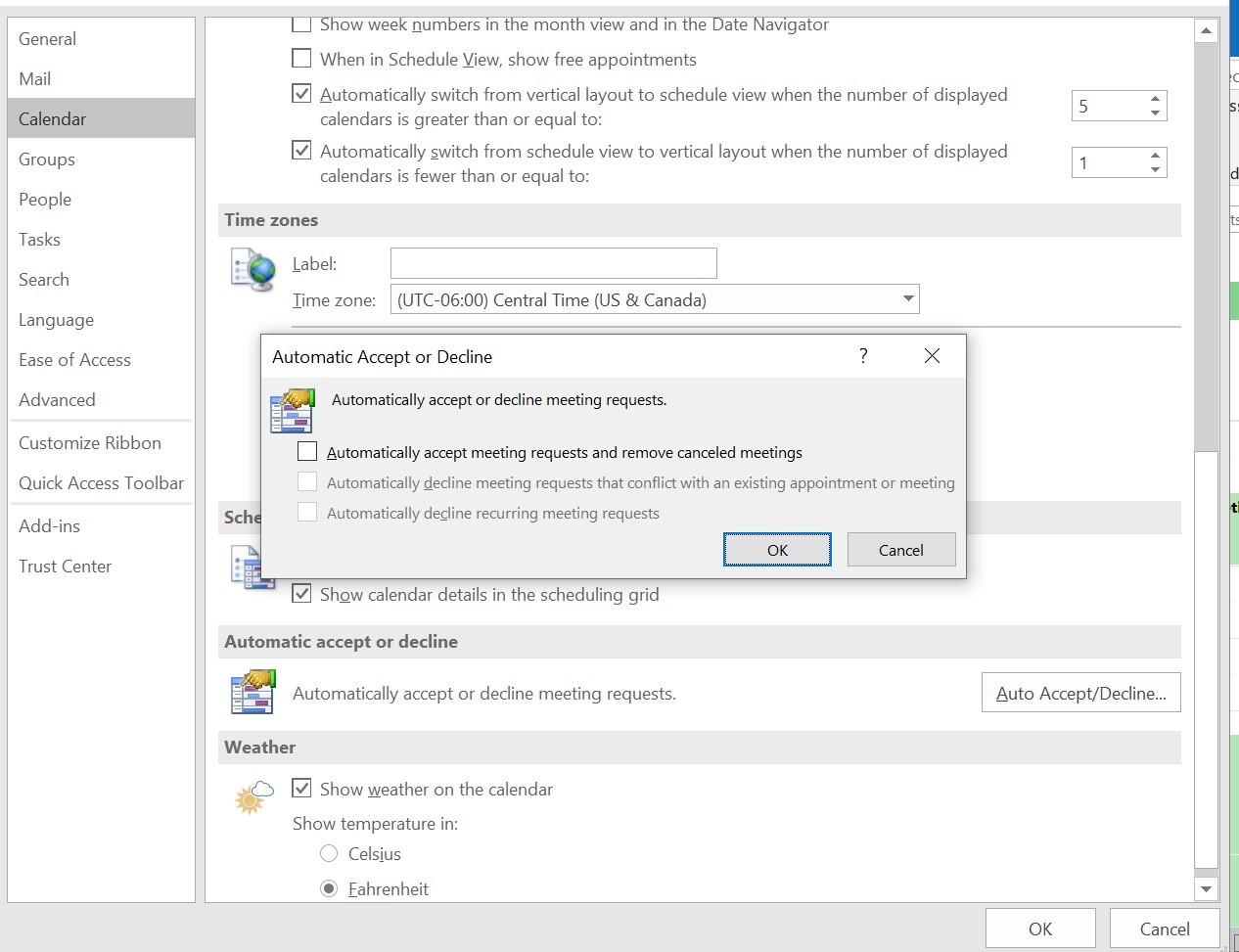Click the Automatic Accept or Decline dialog icon
The height and width of the screenshot is (952, 1239).
coord(293,410)
